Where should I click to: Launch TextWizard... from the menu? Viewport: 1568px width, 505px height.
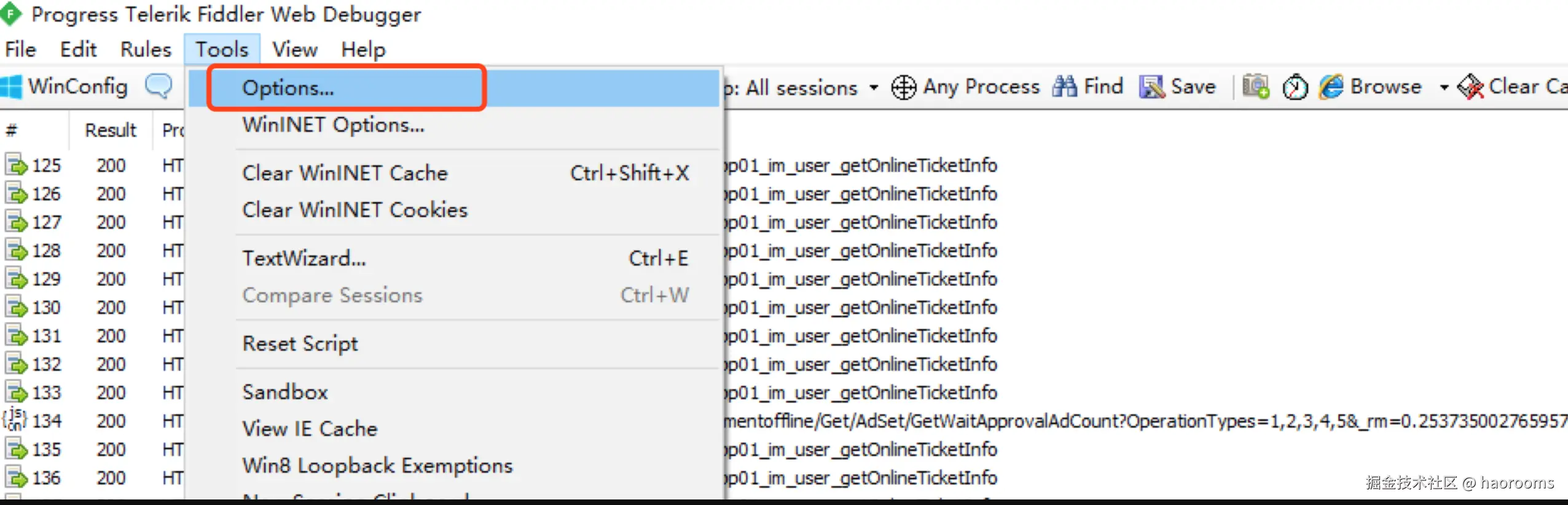click(304, 259)
